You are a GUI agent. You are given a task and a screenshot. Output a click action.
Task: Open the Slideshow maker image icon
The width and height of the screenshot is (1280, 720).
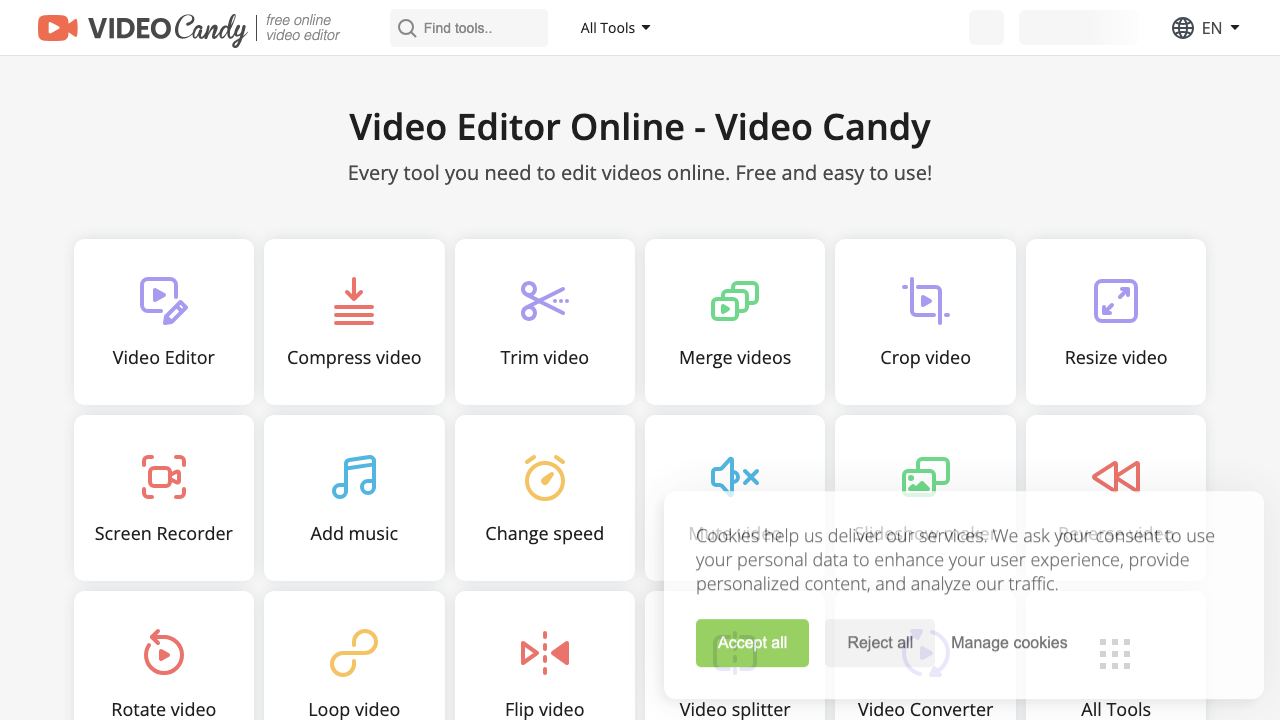point(926,476)
